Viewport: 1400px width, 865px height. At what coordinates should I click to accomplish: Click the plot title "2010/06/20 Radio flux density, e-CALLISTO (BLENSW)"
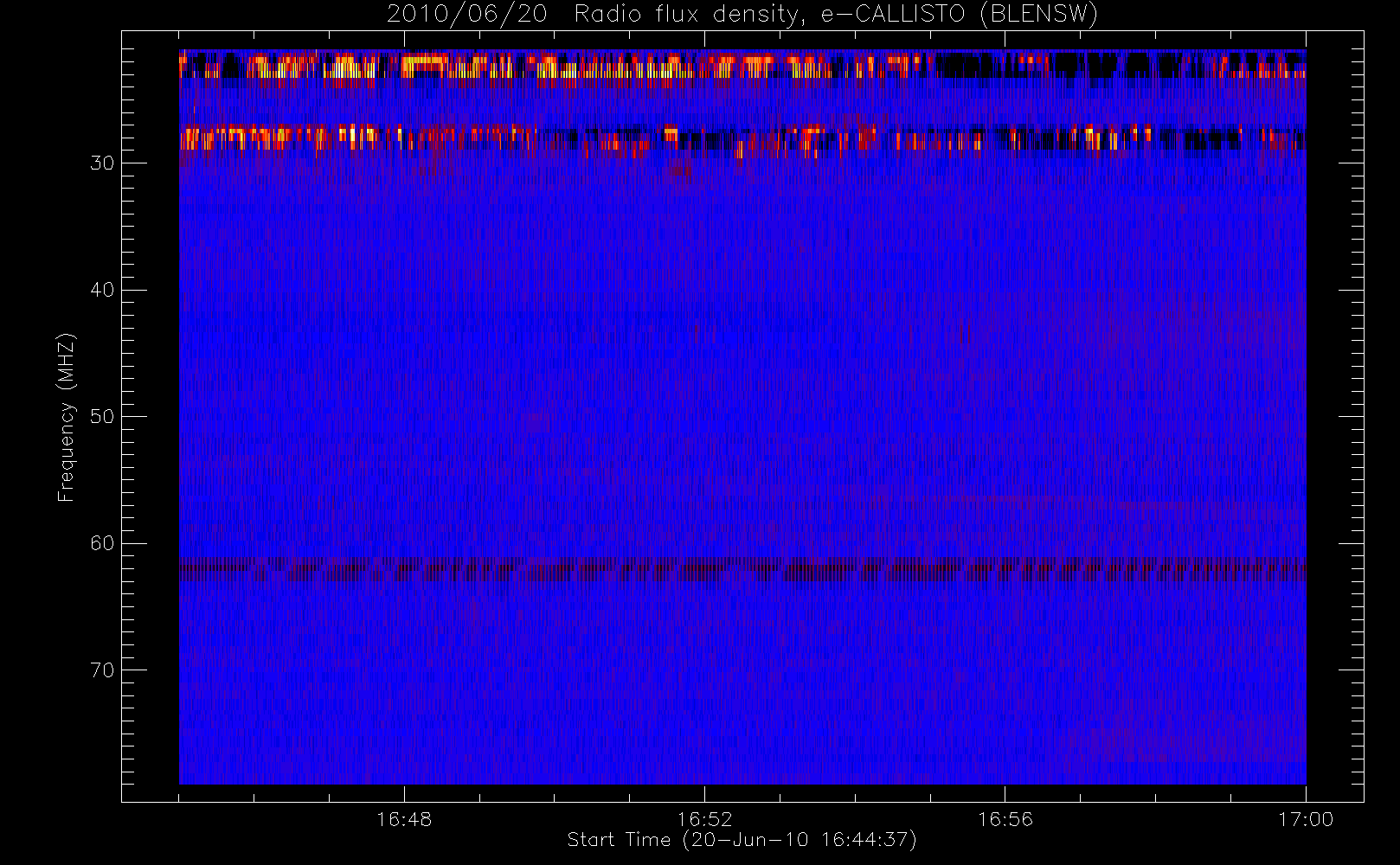[742, 14]
